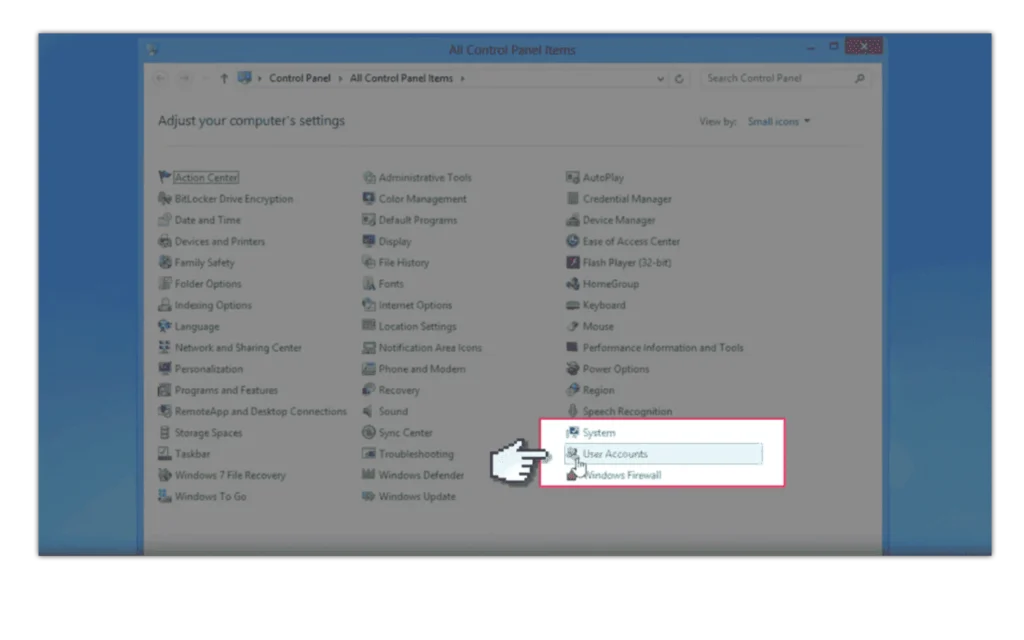Open the View by Small icons dropdown
Image resolution: width=1024 pixels, height=640 pixels.
pos(779,121)
